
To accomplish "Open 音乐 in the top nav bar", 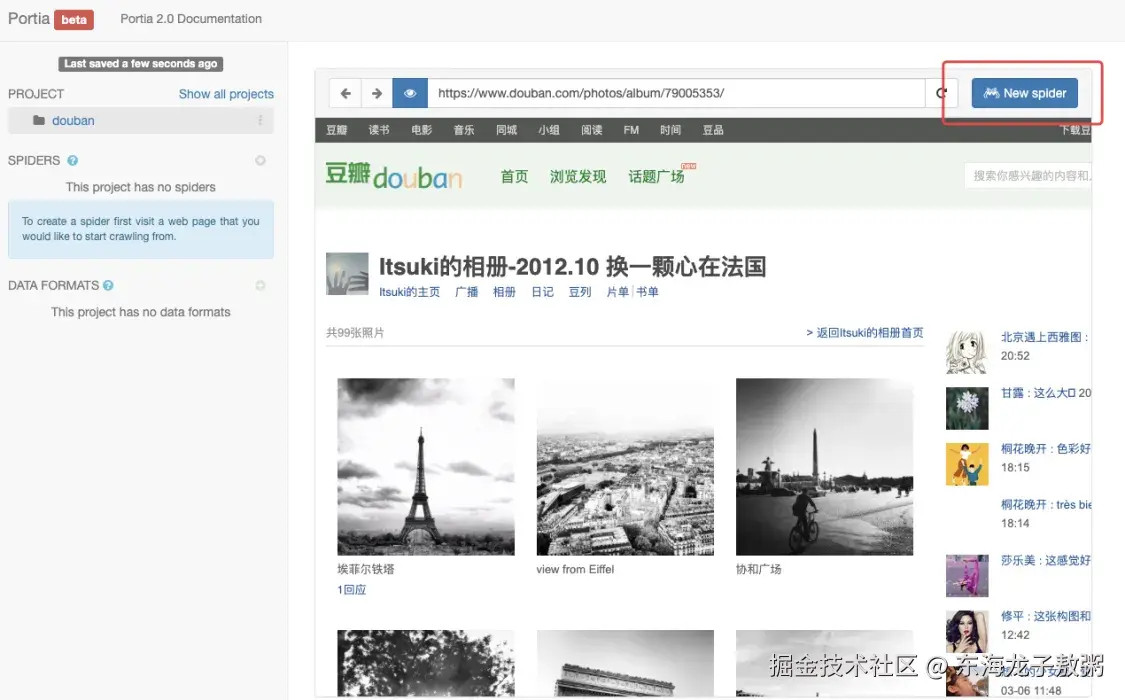I will tap(463, 130).
